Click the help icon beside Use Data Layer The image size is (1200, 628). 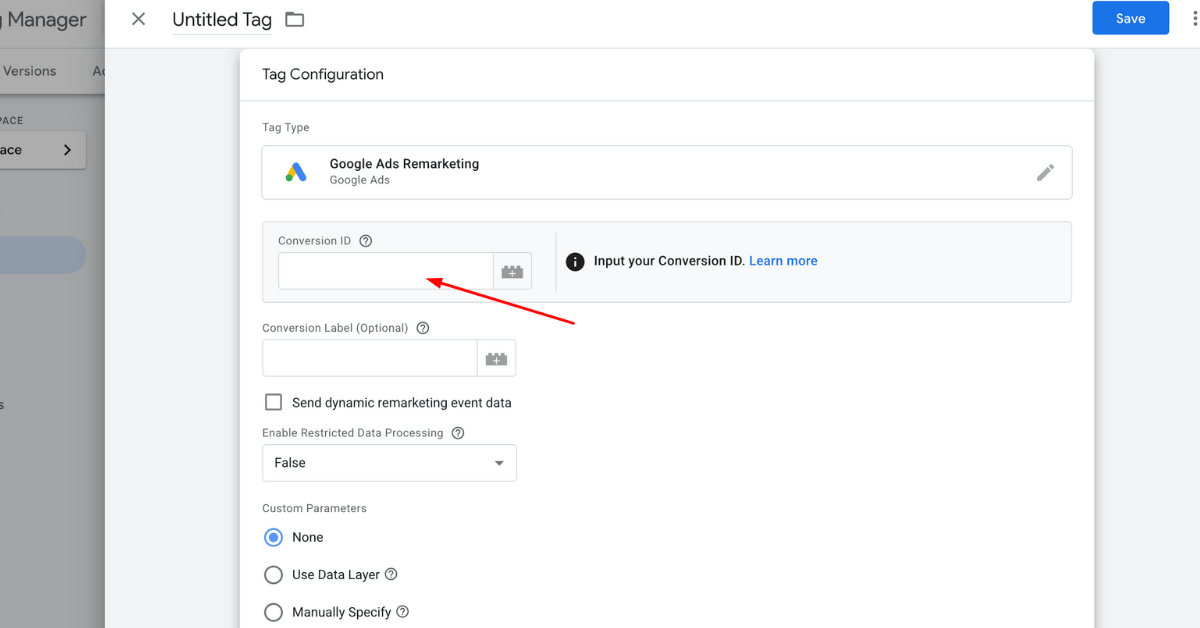point(391,574)
